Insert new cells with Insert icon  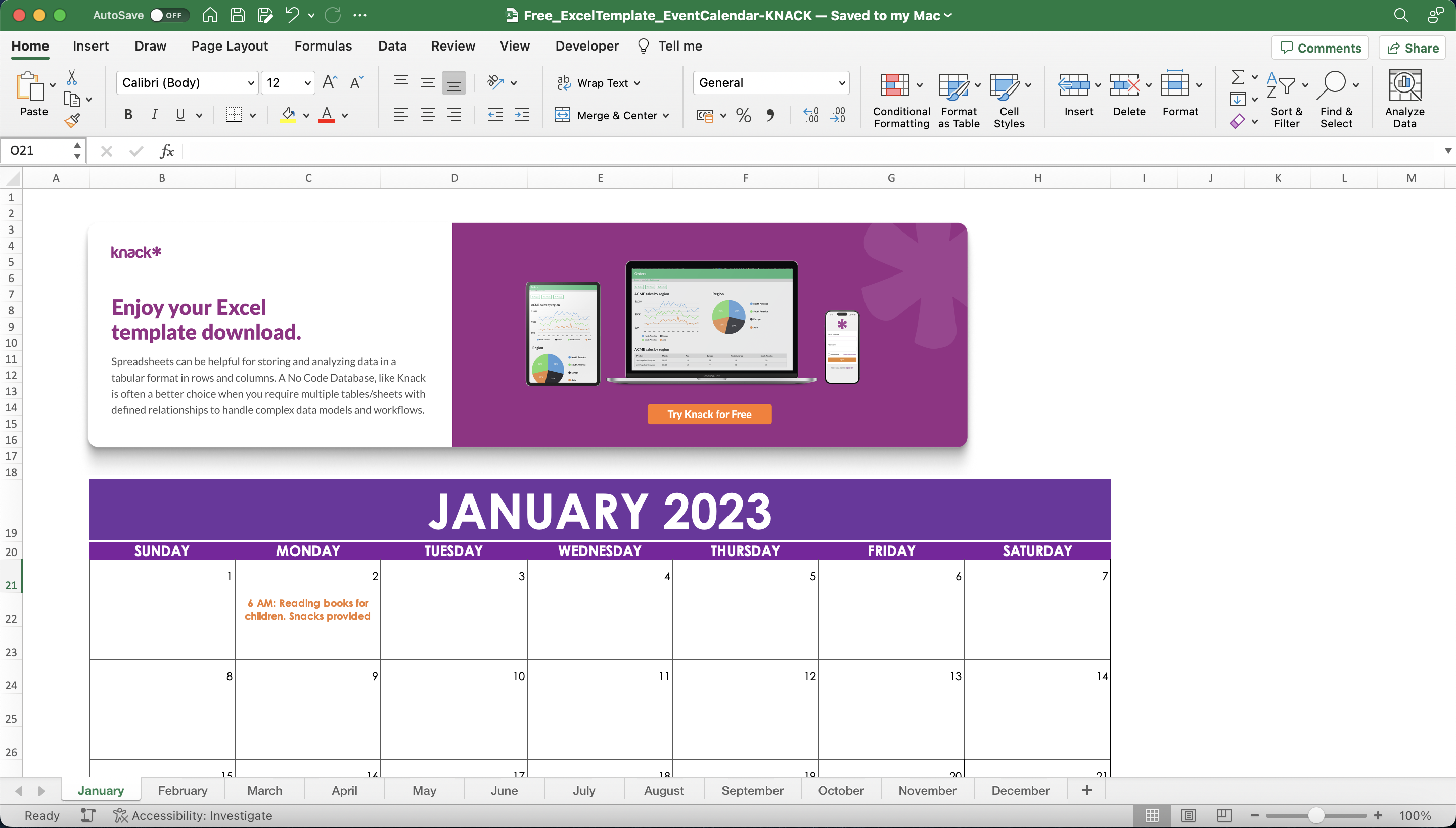pyautogui.click(x=1077, y=97)
